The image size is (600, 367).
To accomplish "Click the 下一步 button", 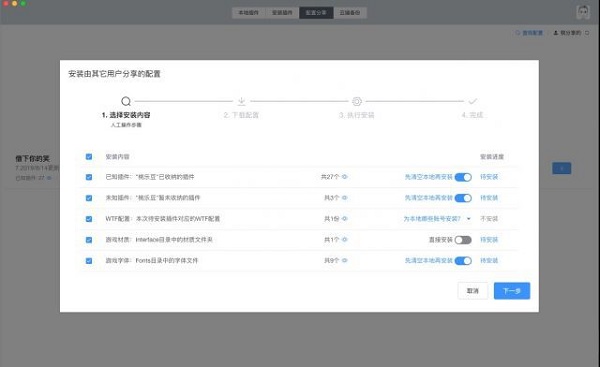I will coord(512,291).
